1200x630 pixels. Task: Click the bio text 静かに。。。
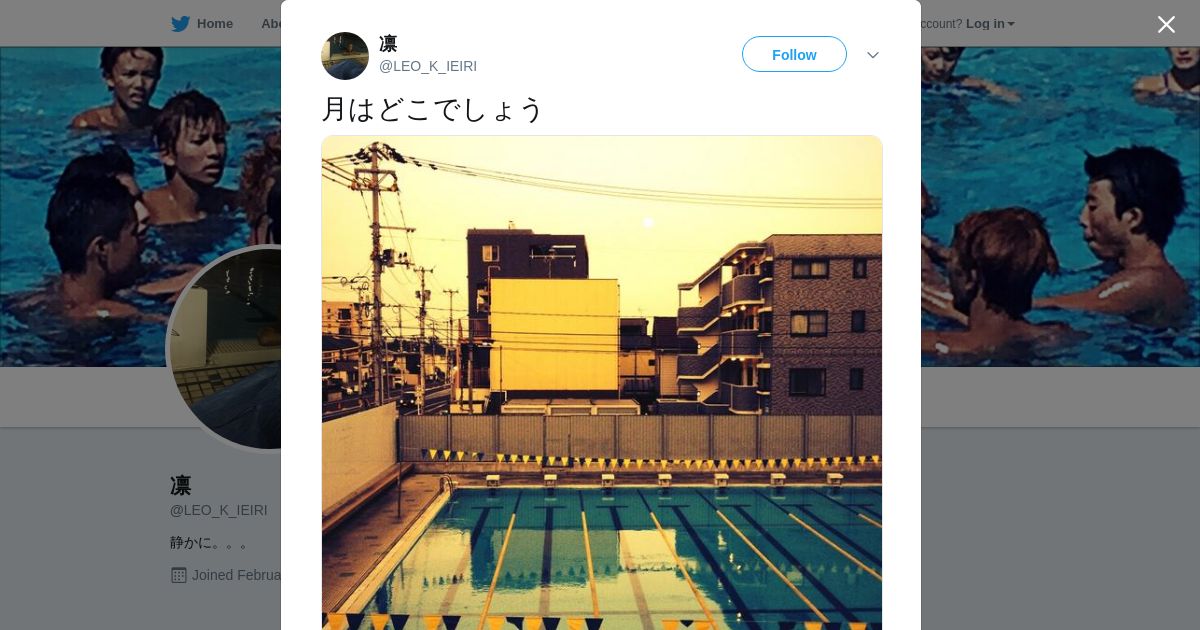209,543
